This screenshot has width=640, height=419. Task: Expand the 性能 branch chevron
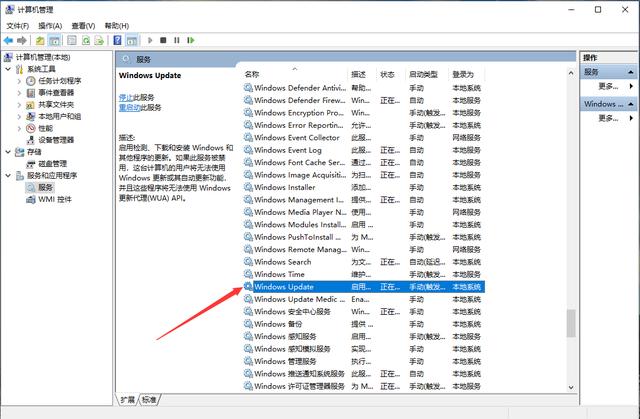click(x=19, y=128)
